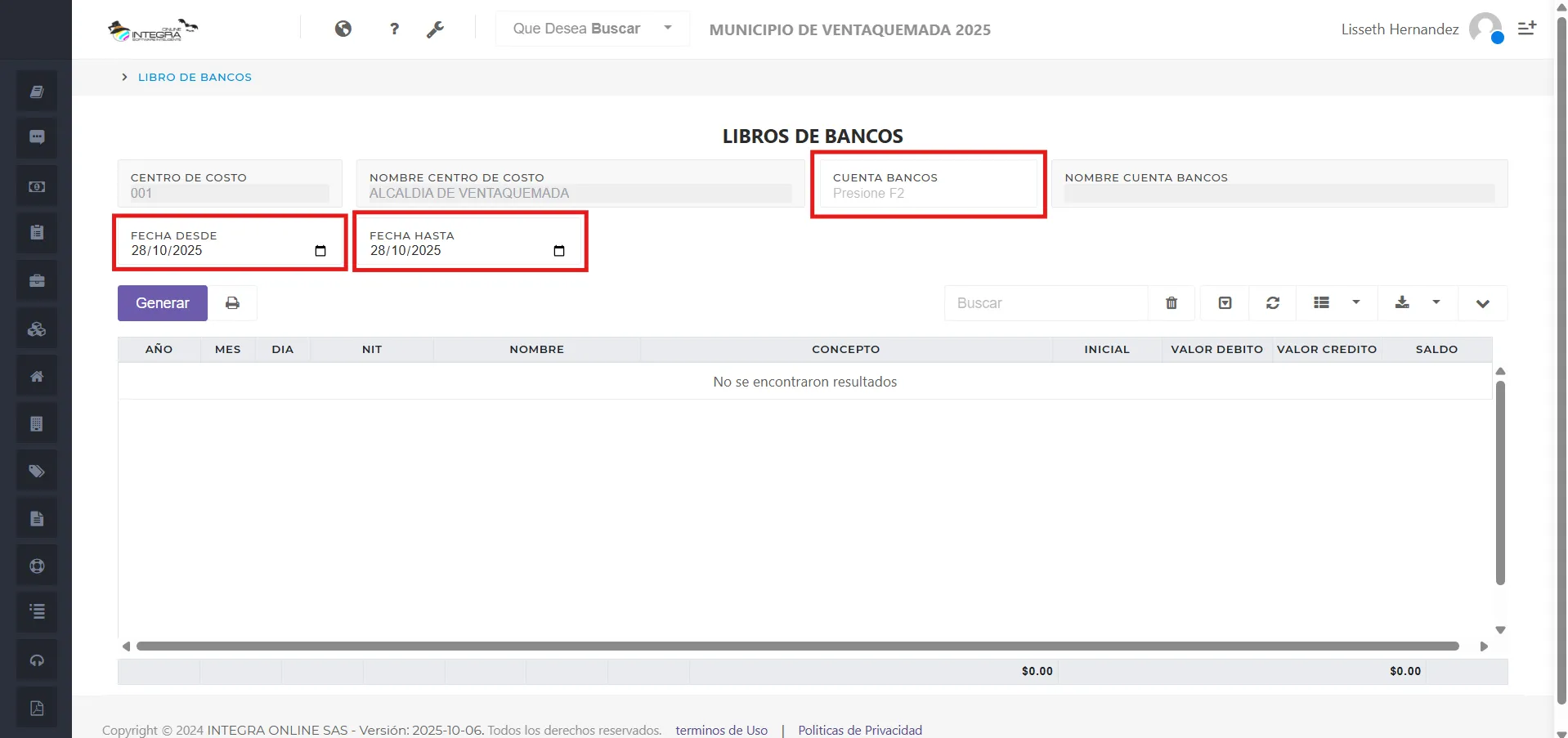Open the Que Desea Buscar dropdown
The width and height of the screenshot is (1568, 738).
coord(592,28)
